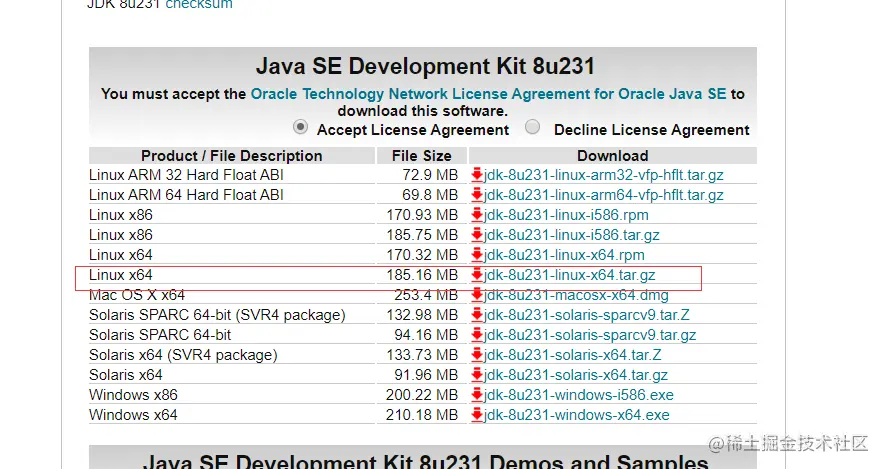Click download arrow icon for linux-x64.rpm
This screenshot has width=884, height=469.
pyautogui.click(x=477, y=255)
